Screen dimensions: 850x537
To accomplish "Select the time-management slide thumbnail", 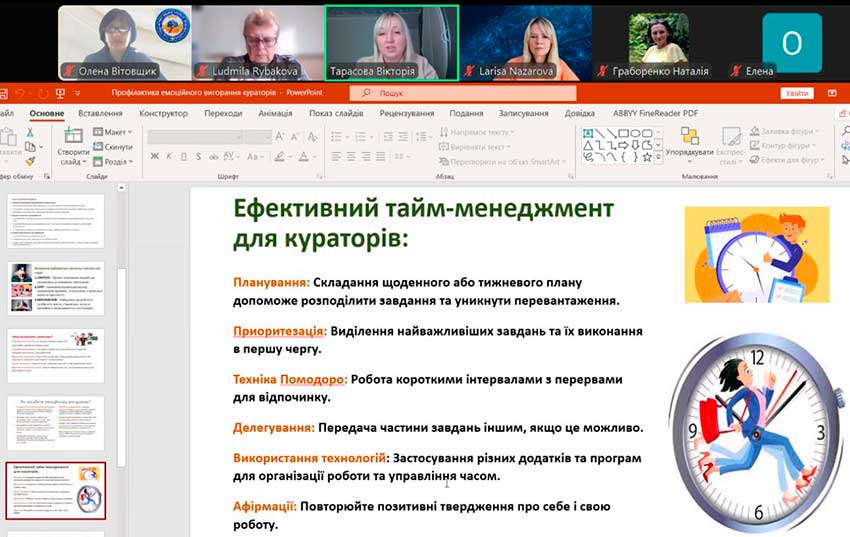I will 56,490.
